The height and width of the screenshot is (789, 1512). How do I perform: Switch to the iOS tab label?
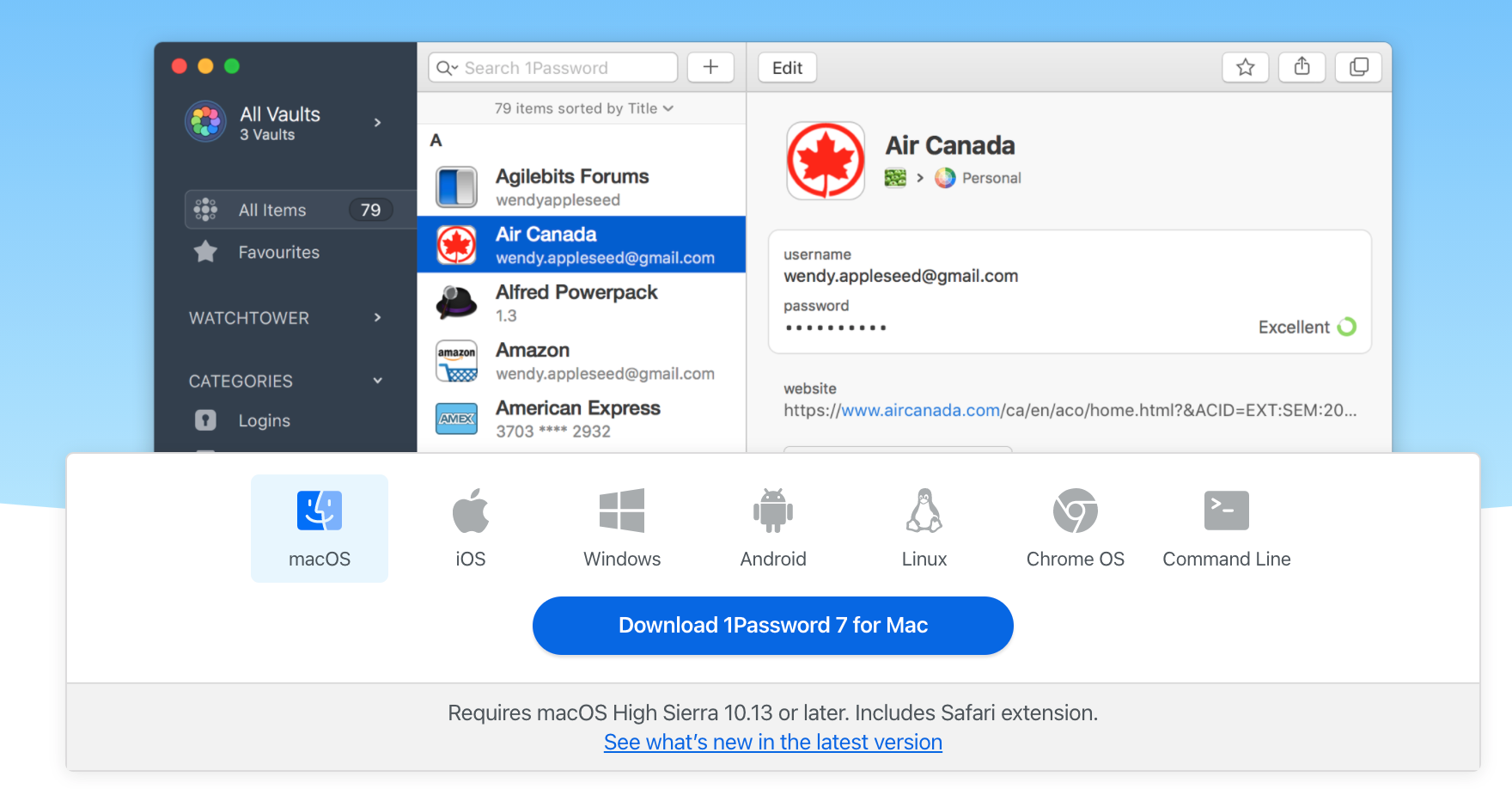[471, 559]
